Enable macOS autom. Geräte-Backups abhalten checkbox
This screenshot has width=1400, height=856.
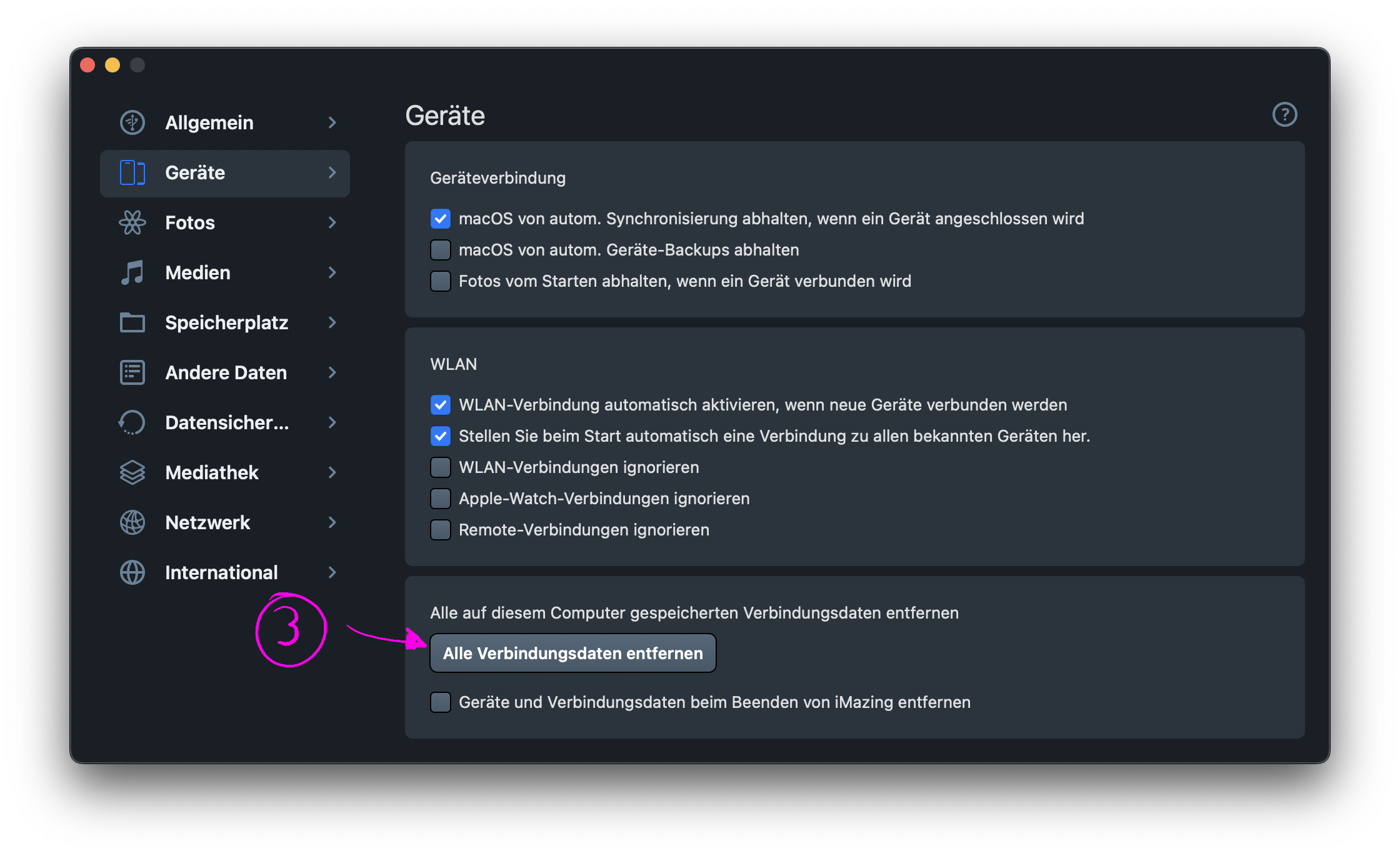(441, 250)
